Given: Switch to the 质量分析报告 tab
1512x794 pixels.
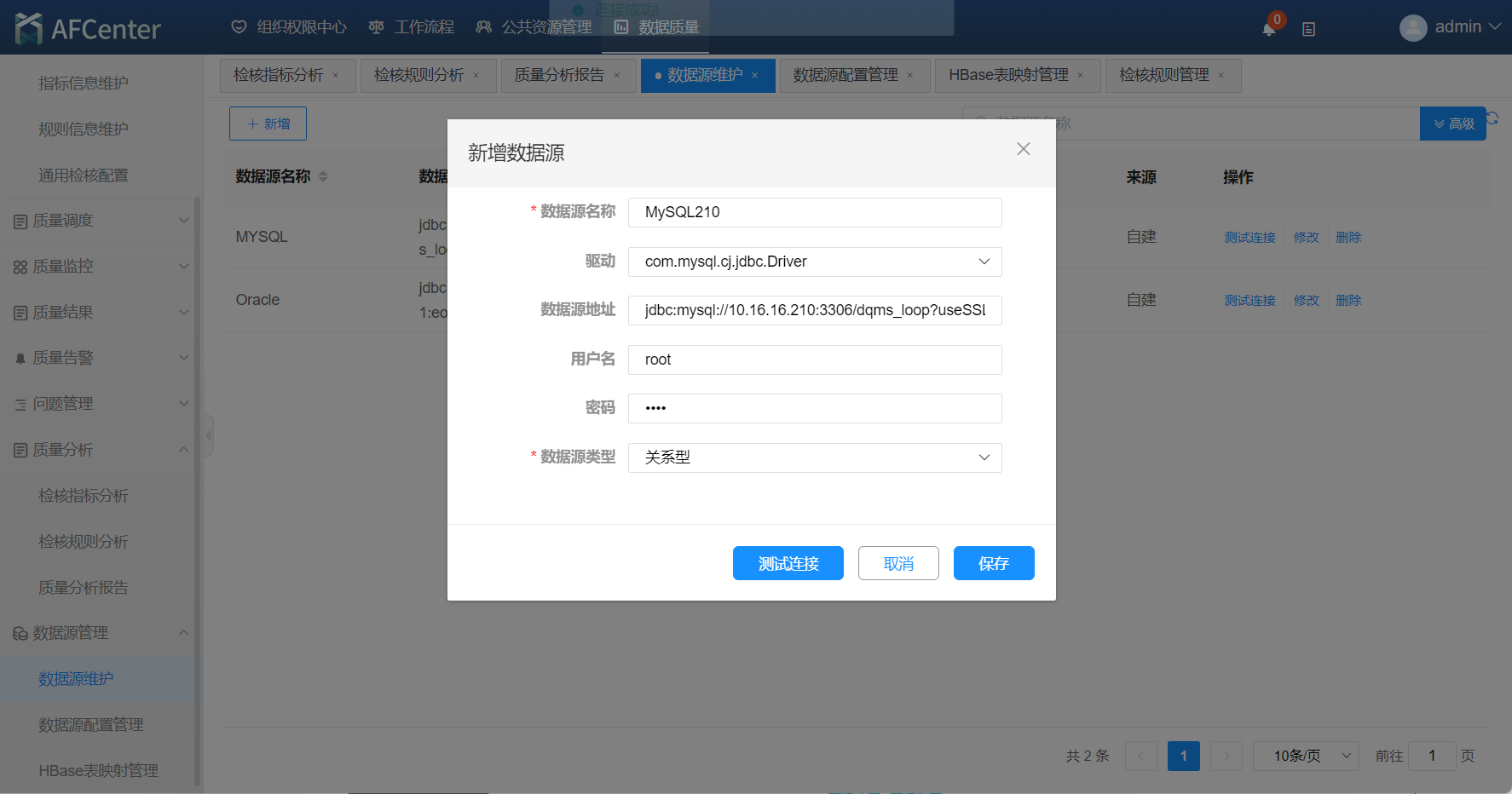Looking at the screenshot, I should (x=559, y=75).
